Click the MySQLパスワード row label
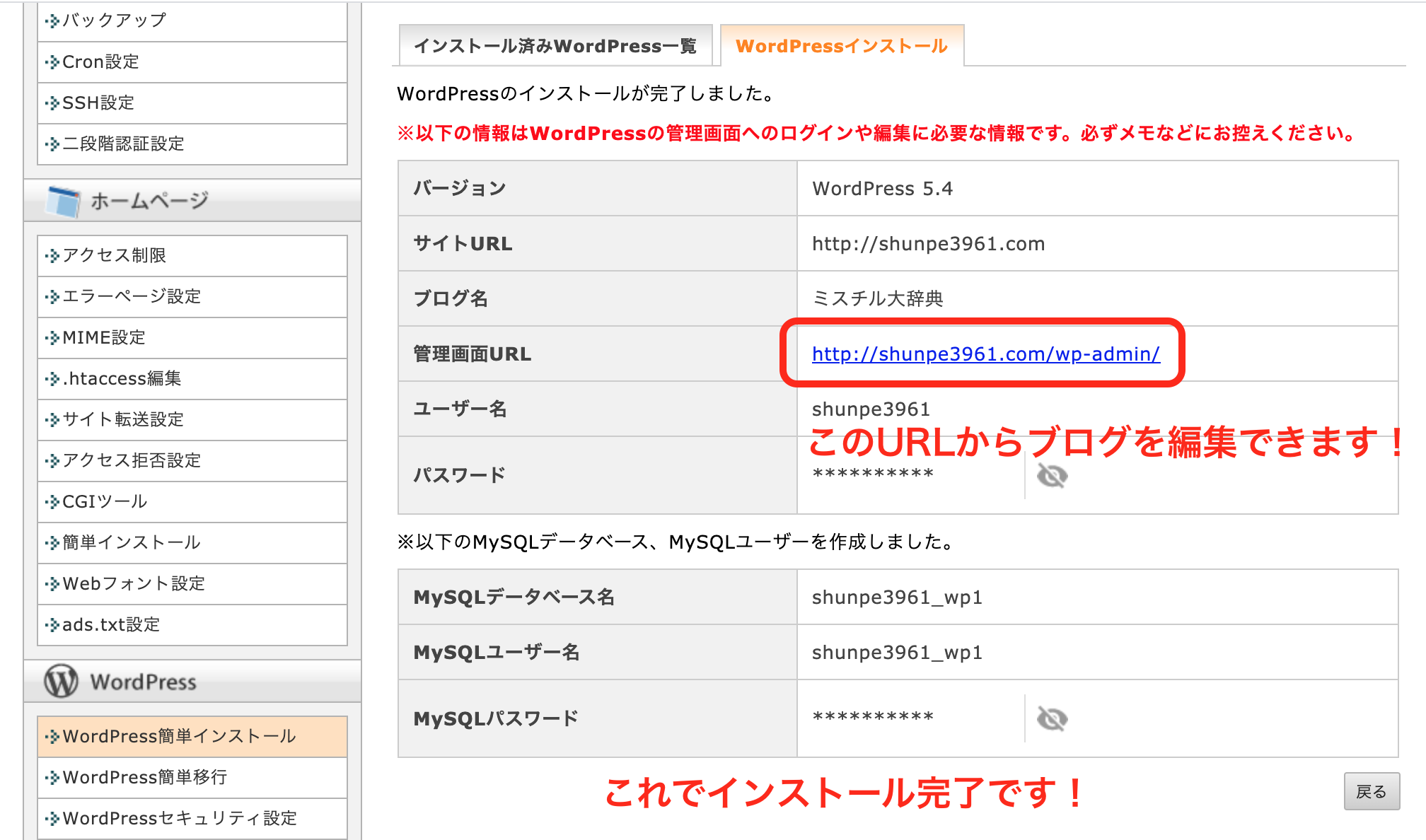This screenshot has height=840, width=1426. [x=496, y=718]
